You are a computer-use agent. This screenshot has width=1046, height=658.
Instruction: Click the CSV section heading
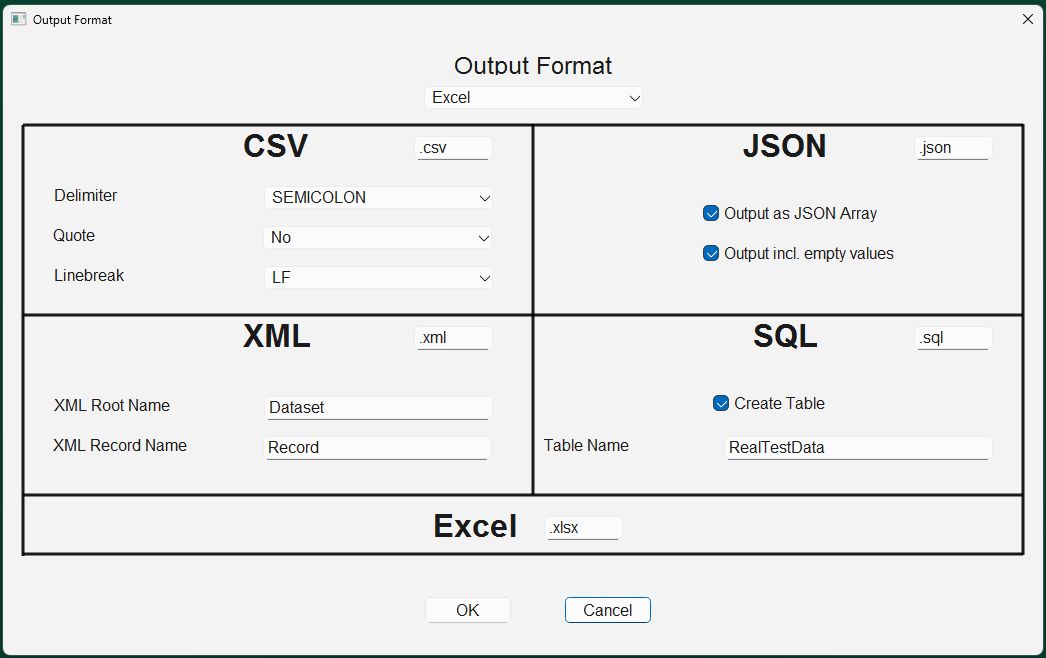(x=276, y=146)
